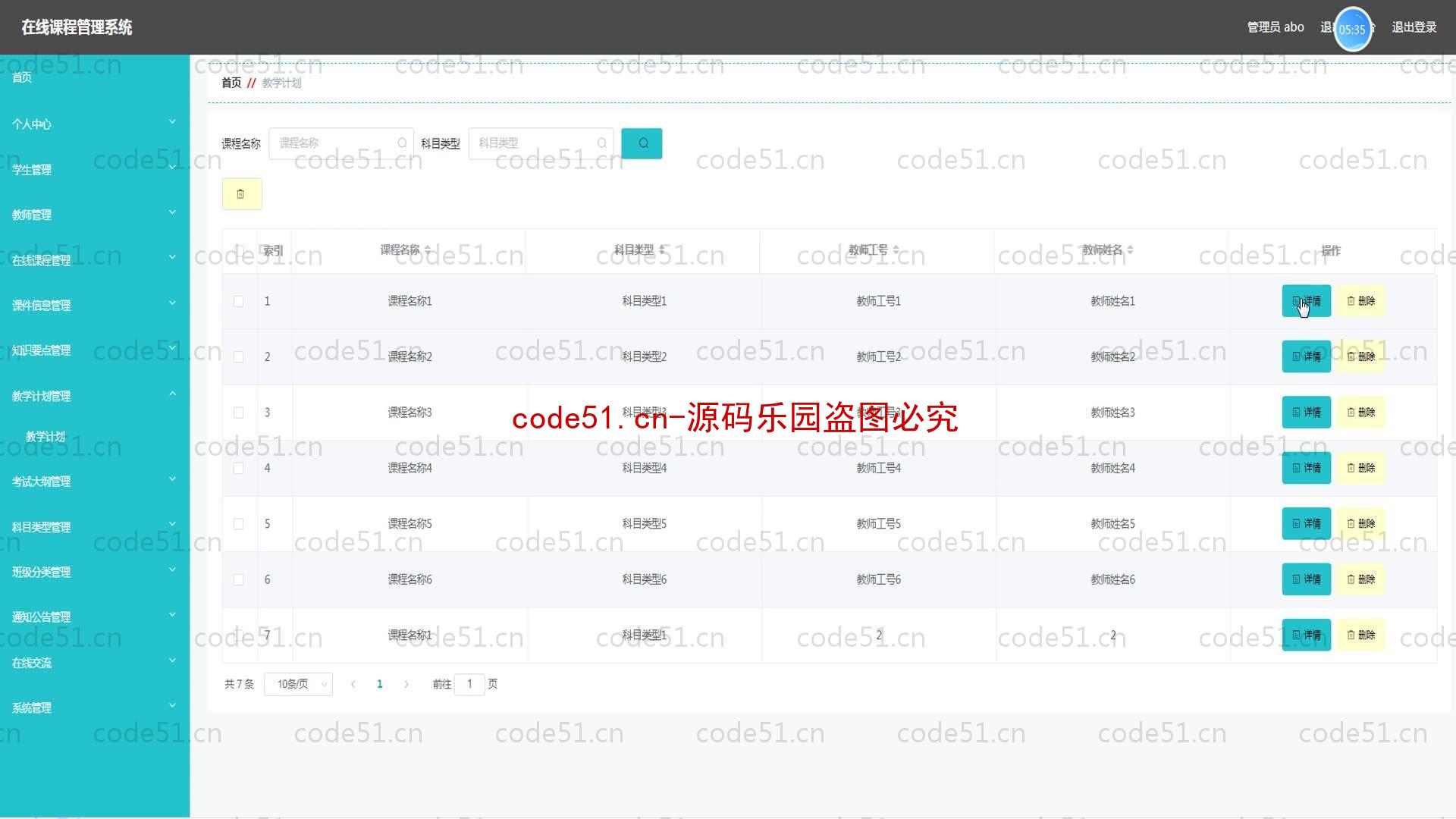Screen dimensions: 1456x819
Task: Click the teal search magnifier button
Action: point(642,143)
